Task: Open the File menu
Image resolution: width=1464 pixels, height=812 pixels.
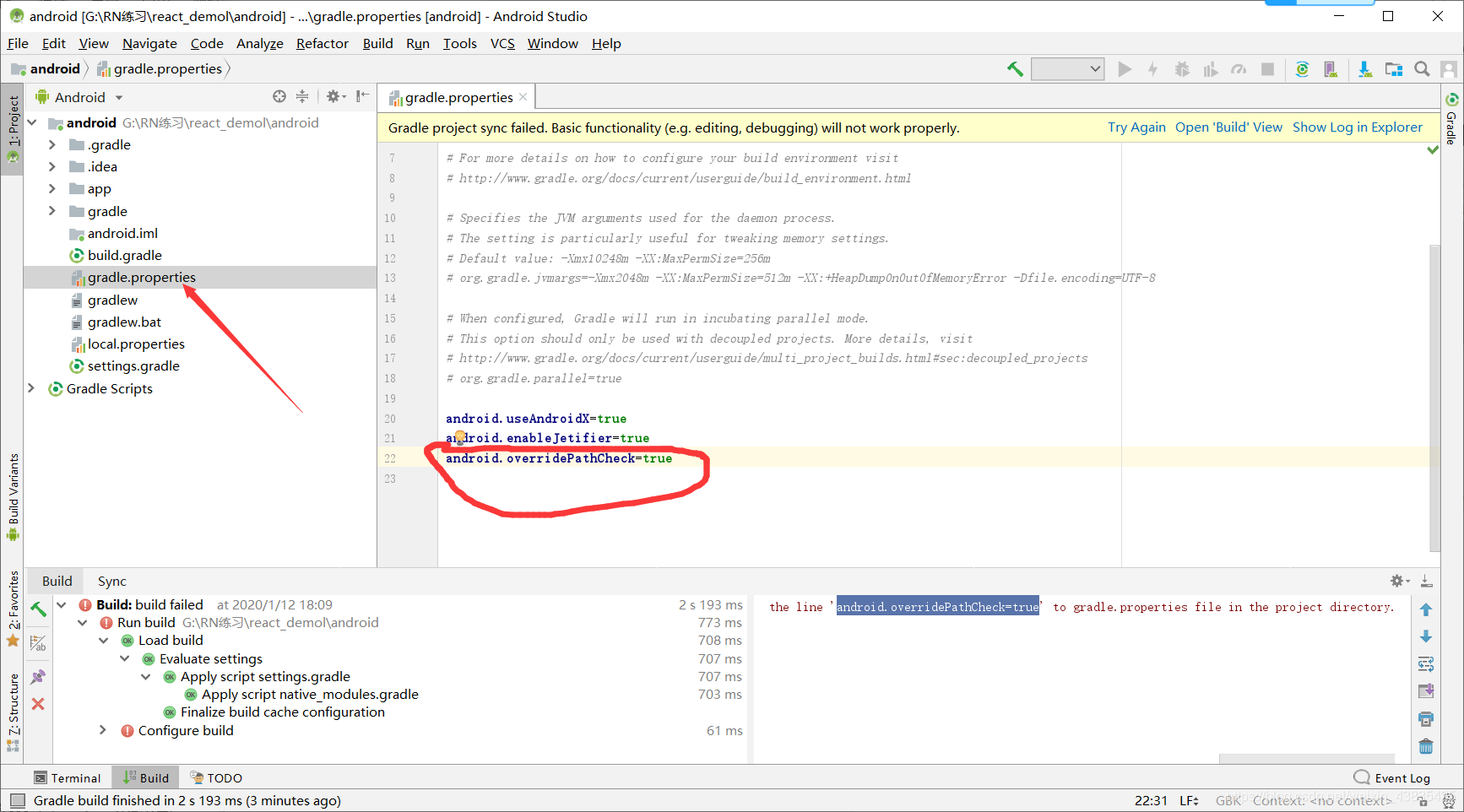Action: (x=18, y=44)
